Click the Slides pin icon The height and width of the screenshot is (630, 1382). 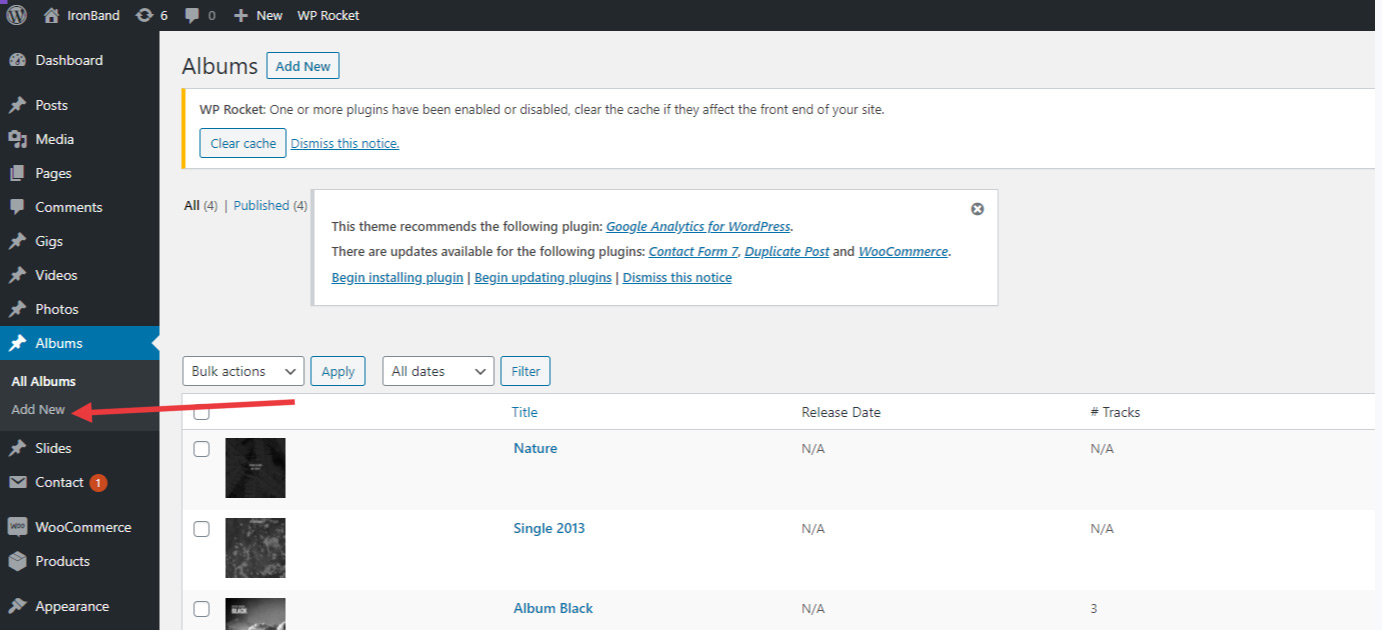coord(17,448)
